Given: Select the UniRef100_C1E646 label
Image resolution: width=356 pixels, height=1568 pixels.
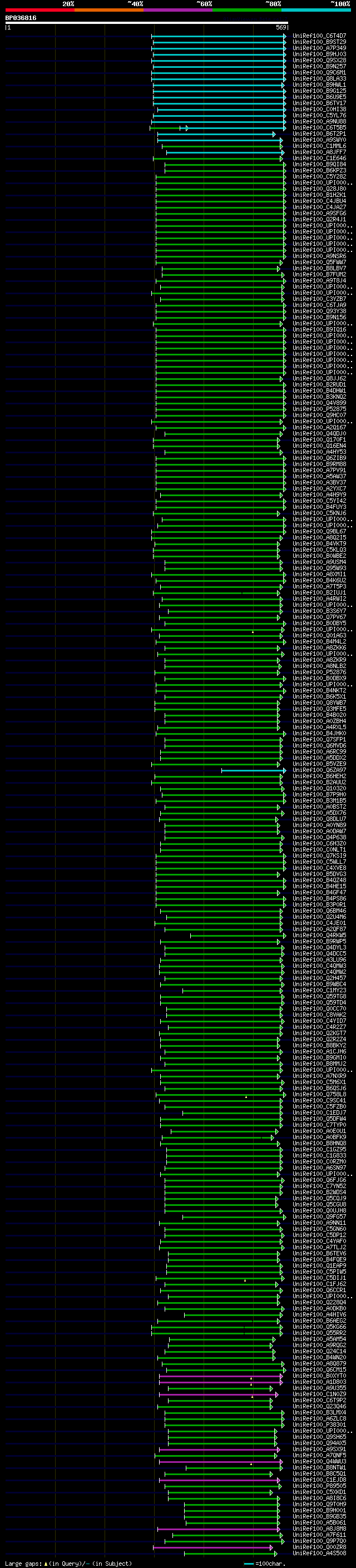Looking at the screenshot, I should pyautogui.click(x=319, y=159).
